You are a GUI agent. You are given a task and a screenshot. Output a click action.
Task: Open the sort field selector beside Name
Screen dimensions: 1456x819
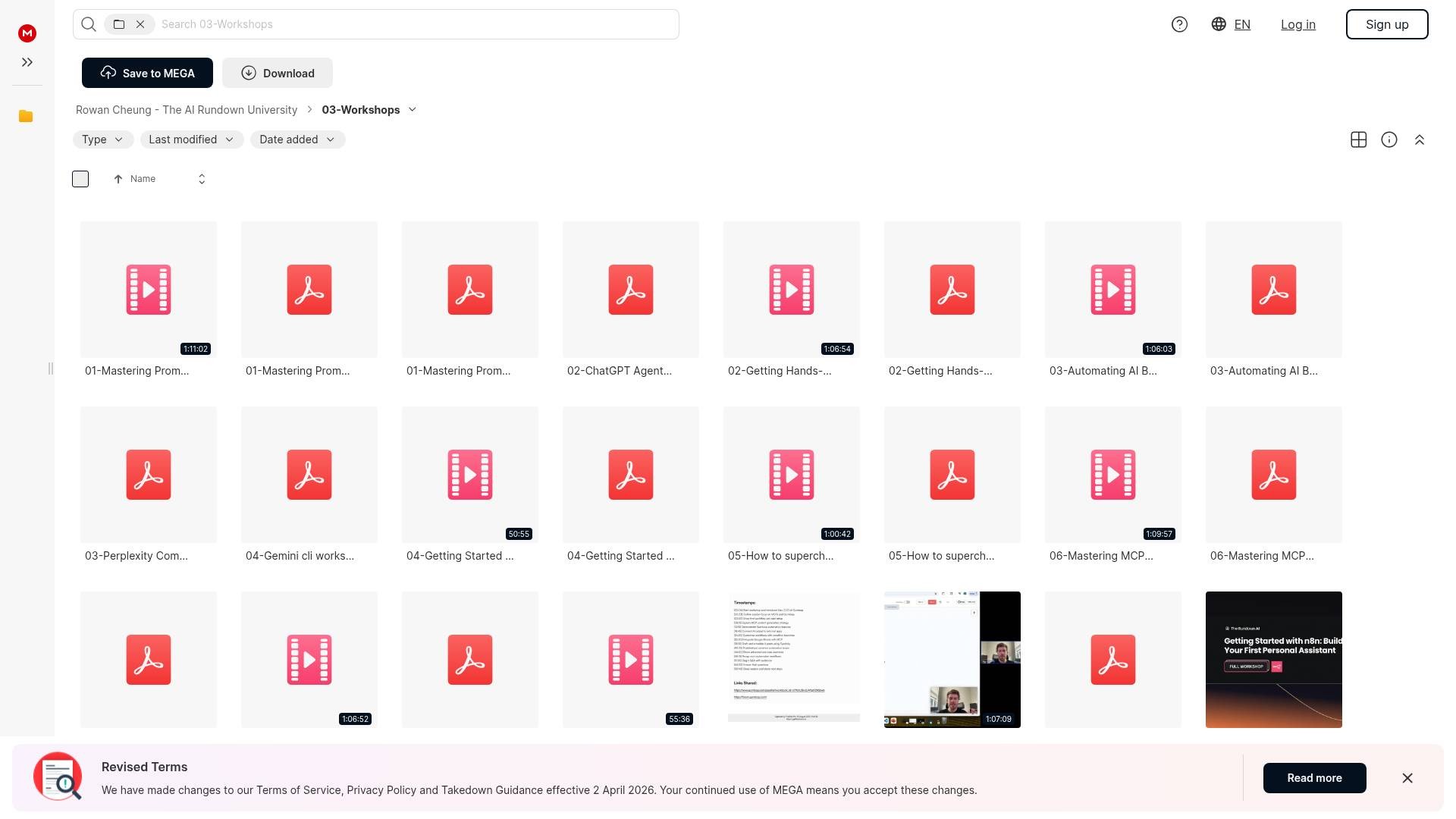202,179
